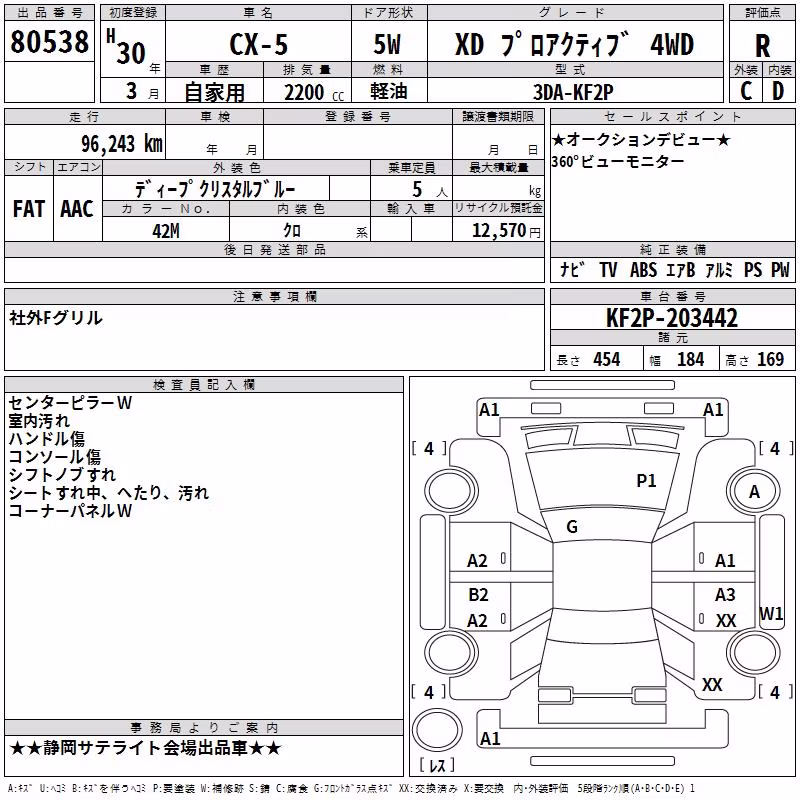Viewport: 800px width, 800px height.
Task: Click the B2 damage mark
Action: pos(478,594)
